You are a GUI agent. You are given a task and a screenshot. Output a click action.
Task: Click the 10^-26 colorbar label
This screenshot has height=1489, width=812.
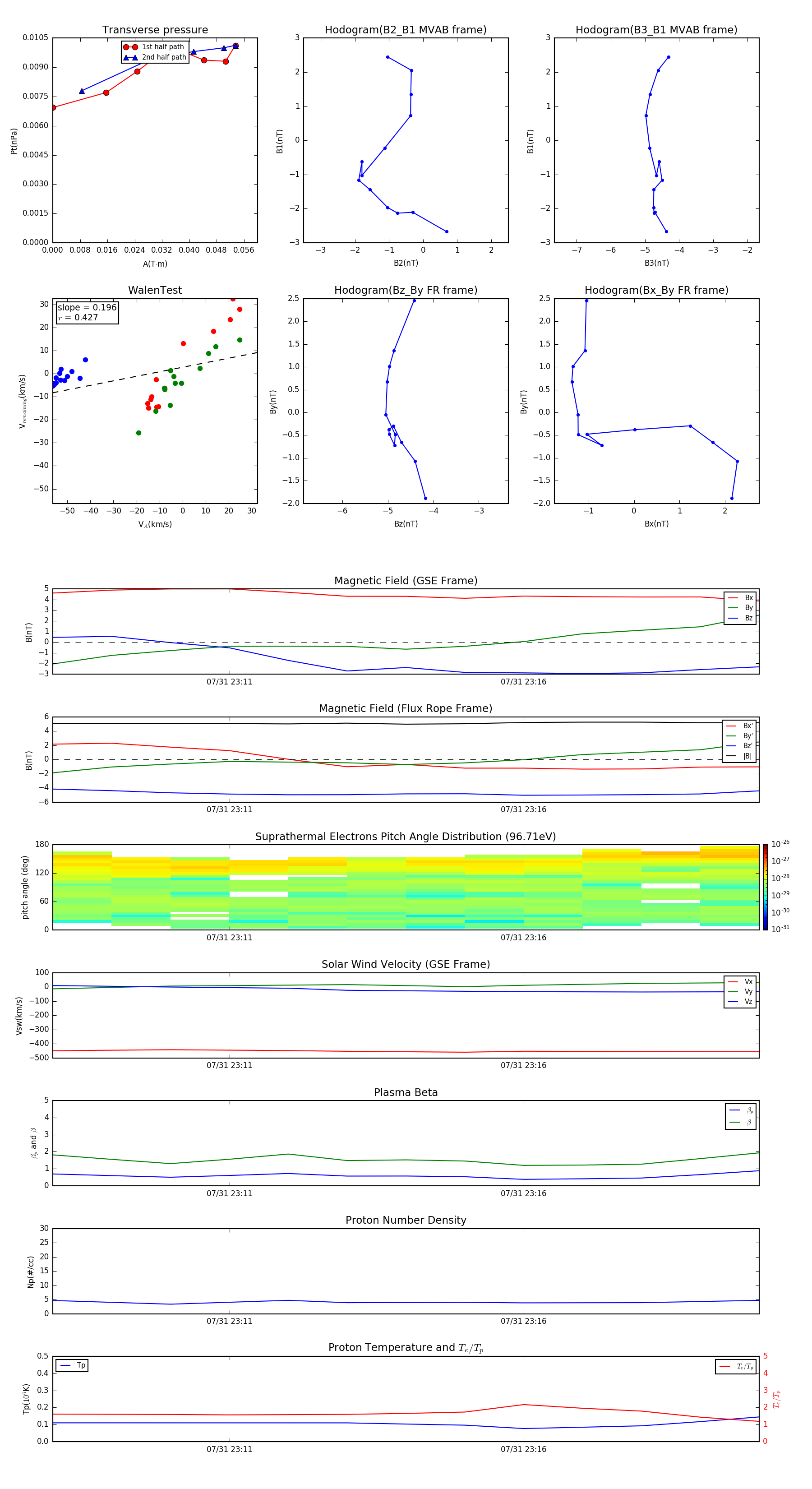point(780,844)
